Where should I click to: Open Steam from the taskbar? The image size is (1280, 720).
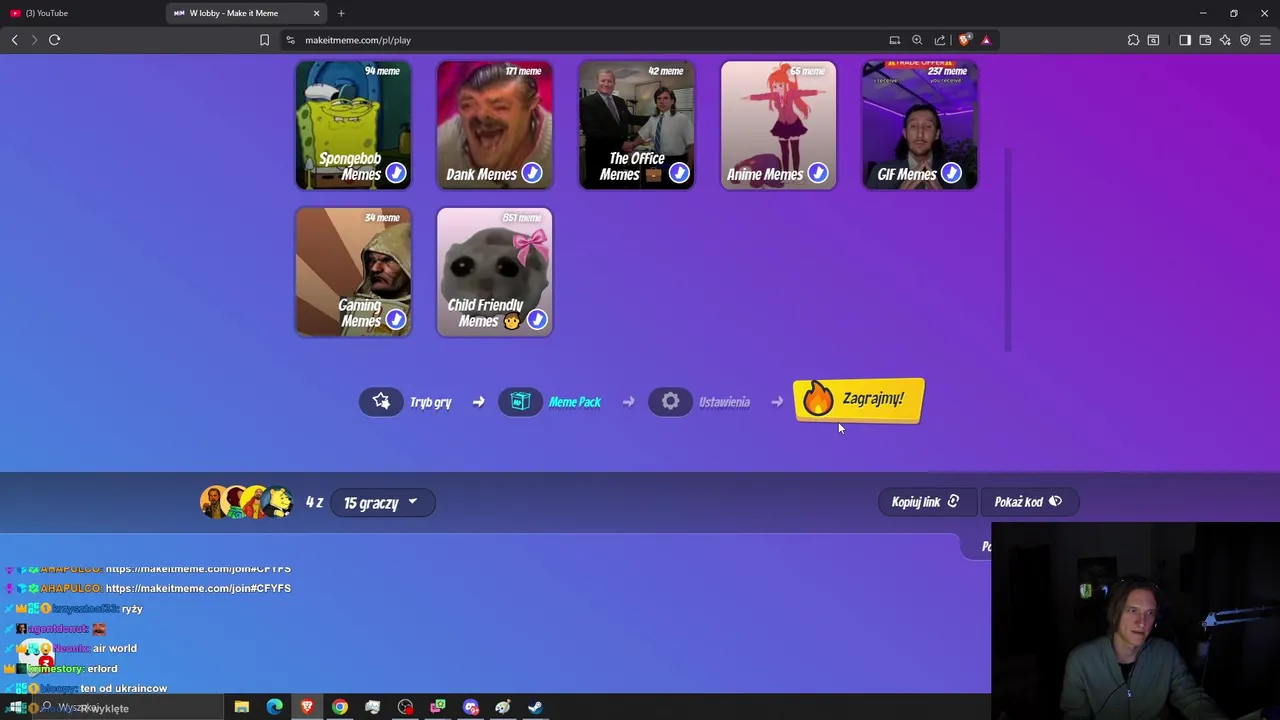(x=535, y=707)
